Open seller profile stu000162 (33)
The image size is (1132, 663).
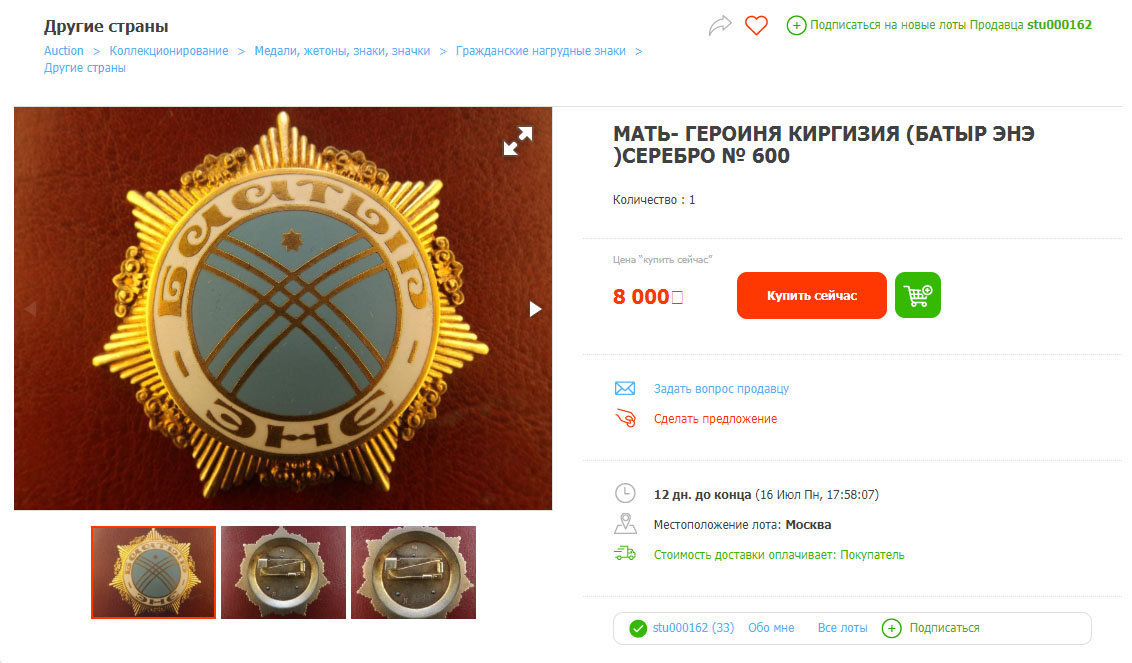click(693, 628)
